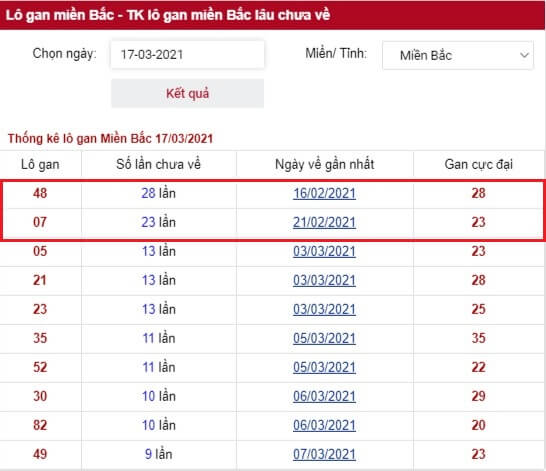The image size is (546, 471).
Task: Open the 05/03/2021 link in row 35
Action: point(324,338)
